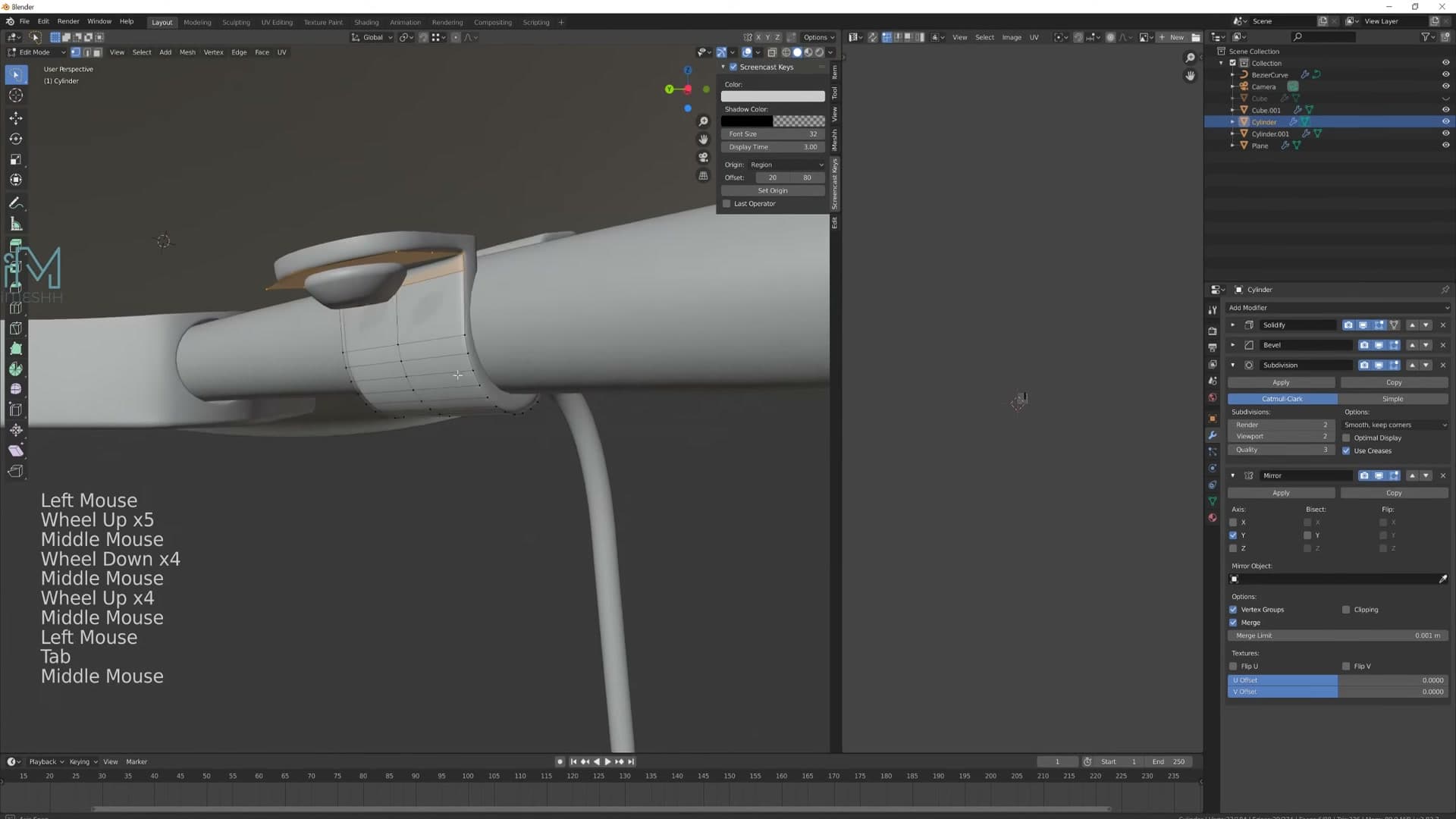Move the Bevel modifier up
1456x819 pixels.
coord(1412,345)
